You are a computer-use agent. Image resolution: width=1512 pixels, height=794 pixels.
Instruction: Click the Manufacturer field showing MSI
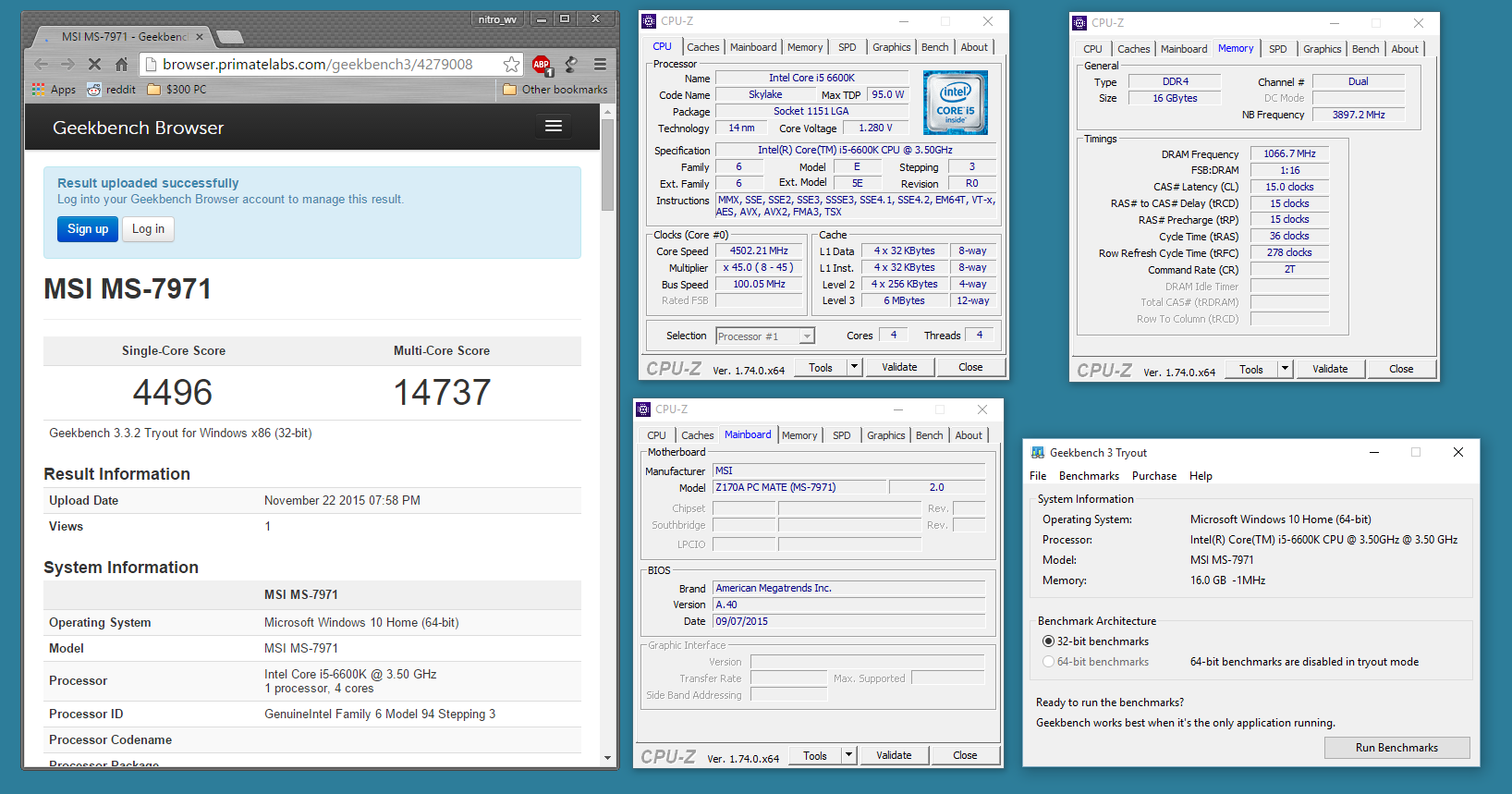pyautogui.click(x=848, y=470)
